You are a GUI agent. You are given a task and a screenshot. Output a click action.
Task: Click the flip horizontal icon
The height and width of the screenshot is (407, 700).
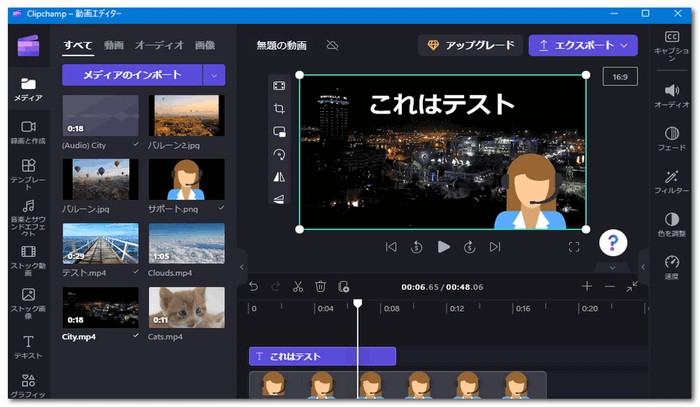pos(280,176)
